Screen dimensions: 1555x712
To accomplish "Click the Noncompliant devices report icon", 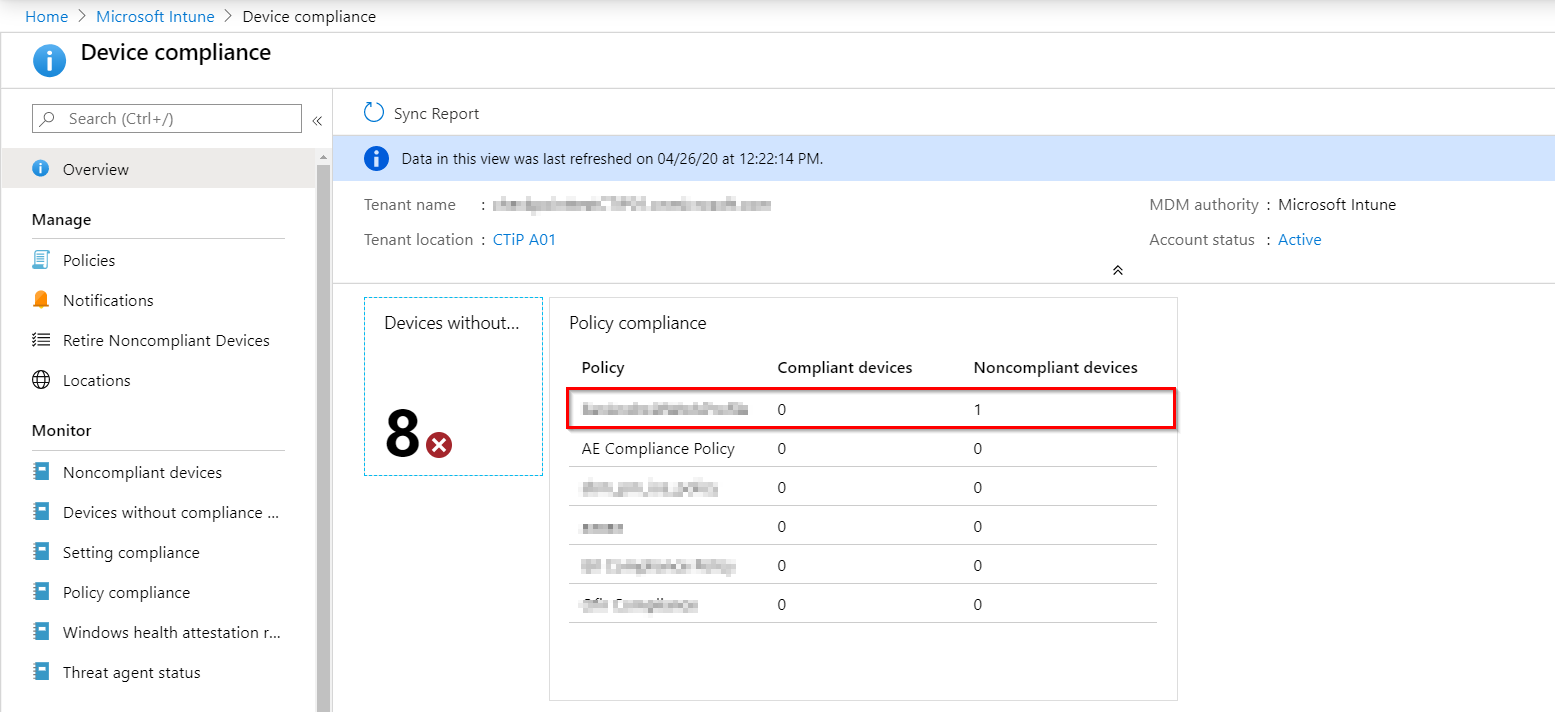I will [41, 472].
